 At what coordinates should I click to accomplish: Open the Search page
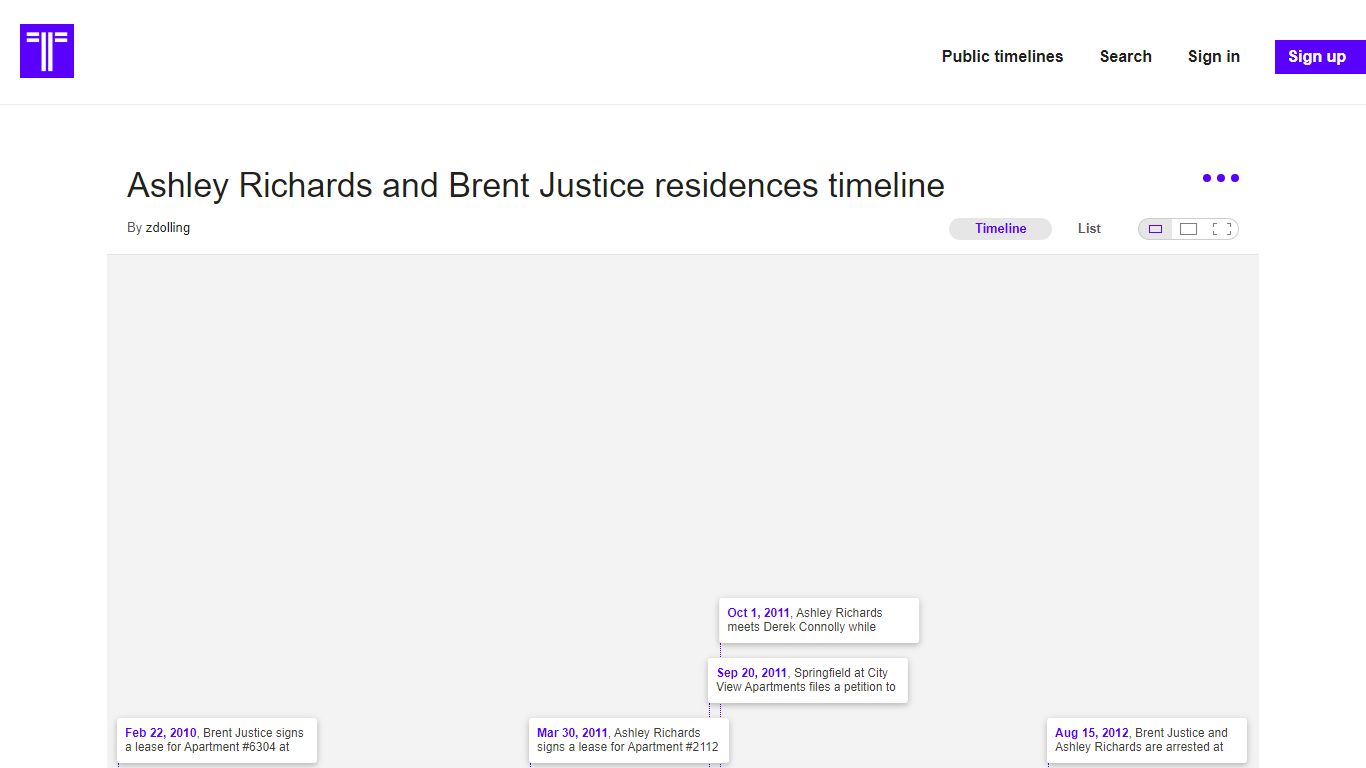(1125, 57)
